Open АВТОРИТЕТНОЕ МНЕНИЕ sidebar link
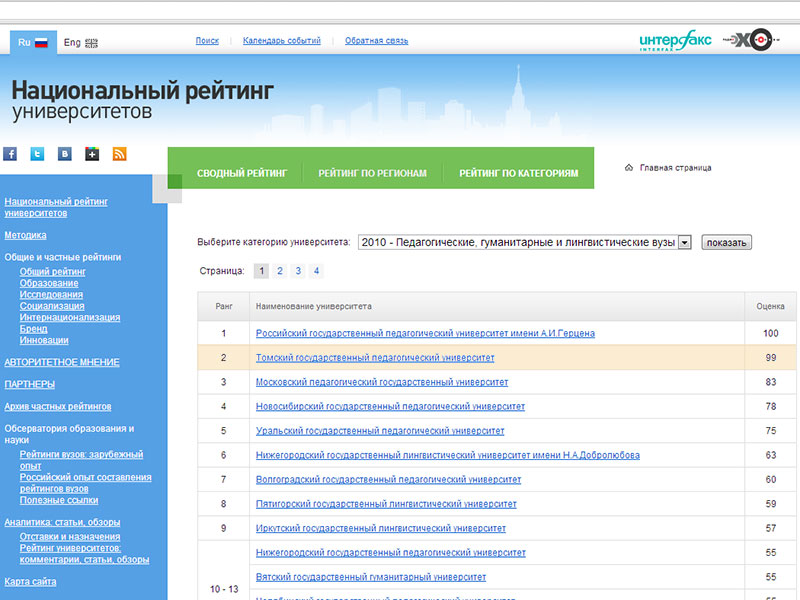 click(x=62, y=362)
